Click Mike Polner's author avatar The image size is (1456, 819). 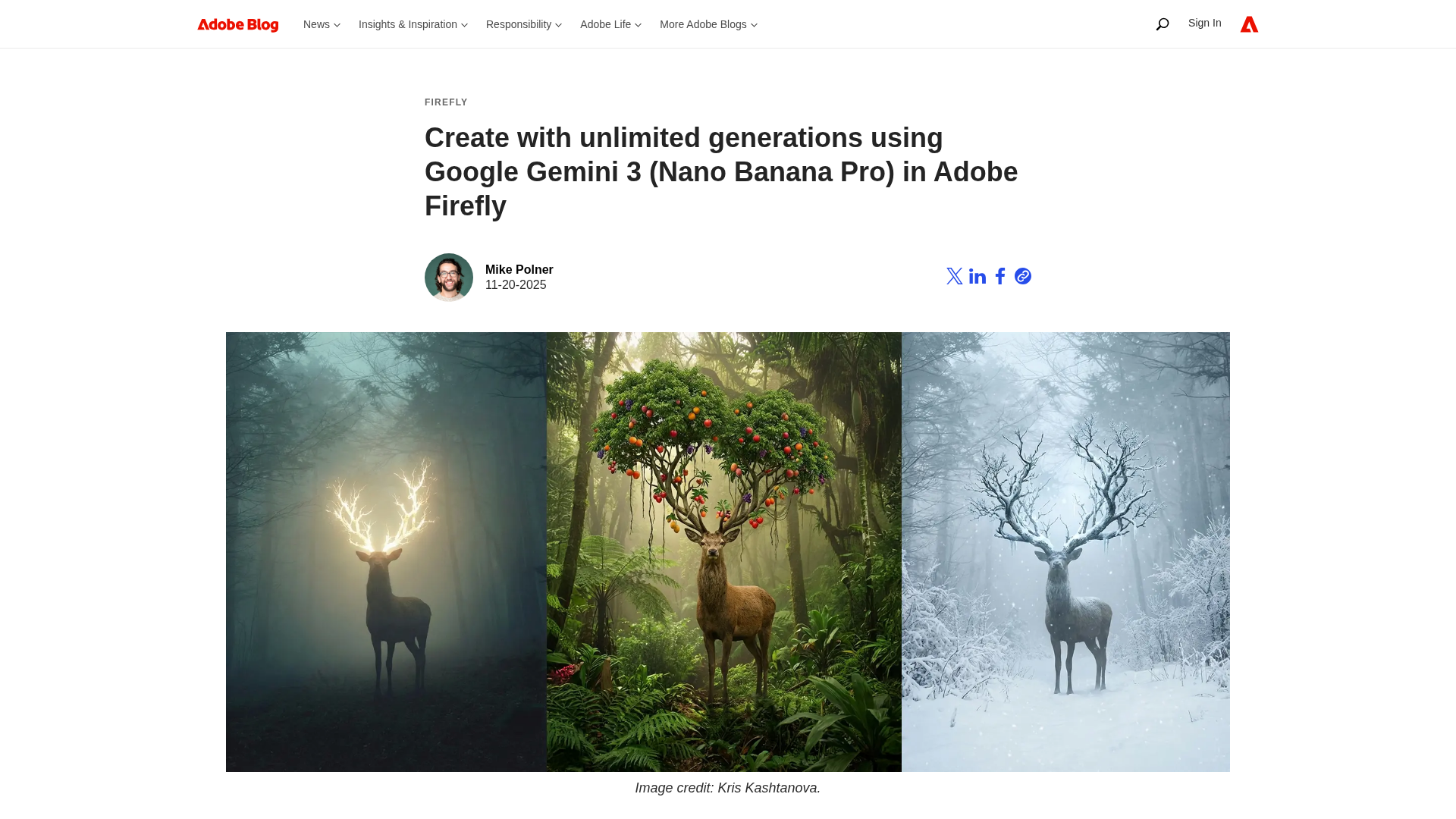(449, 278)
